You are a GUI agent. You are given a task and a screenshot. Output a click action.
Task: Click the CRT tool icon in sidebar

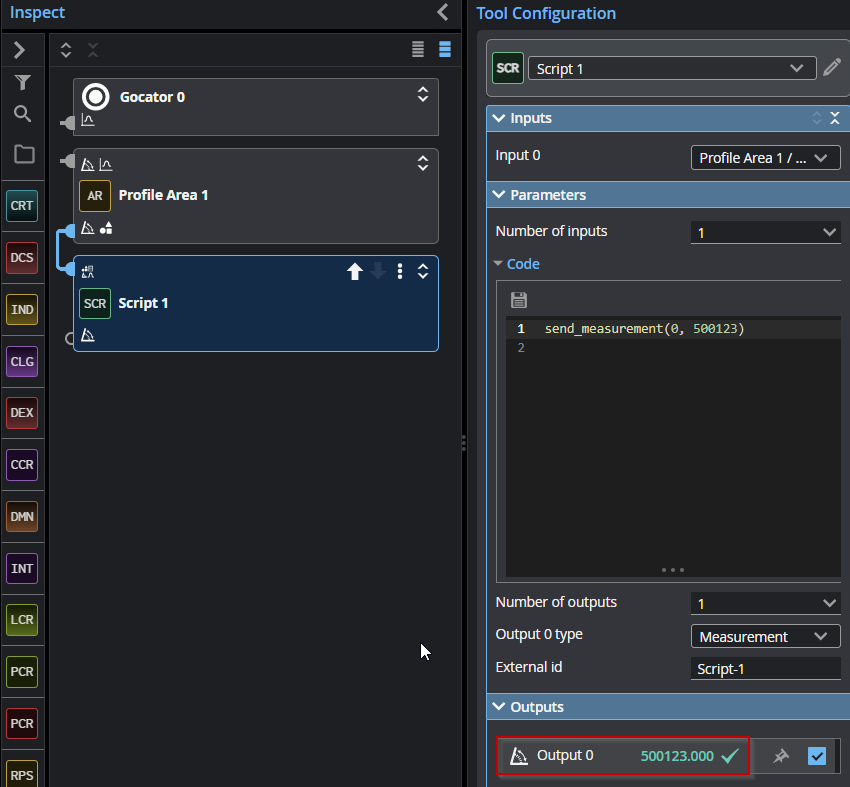pyautogui.click(x=22, y=206)
